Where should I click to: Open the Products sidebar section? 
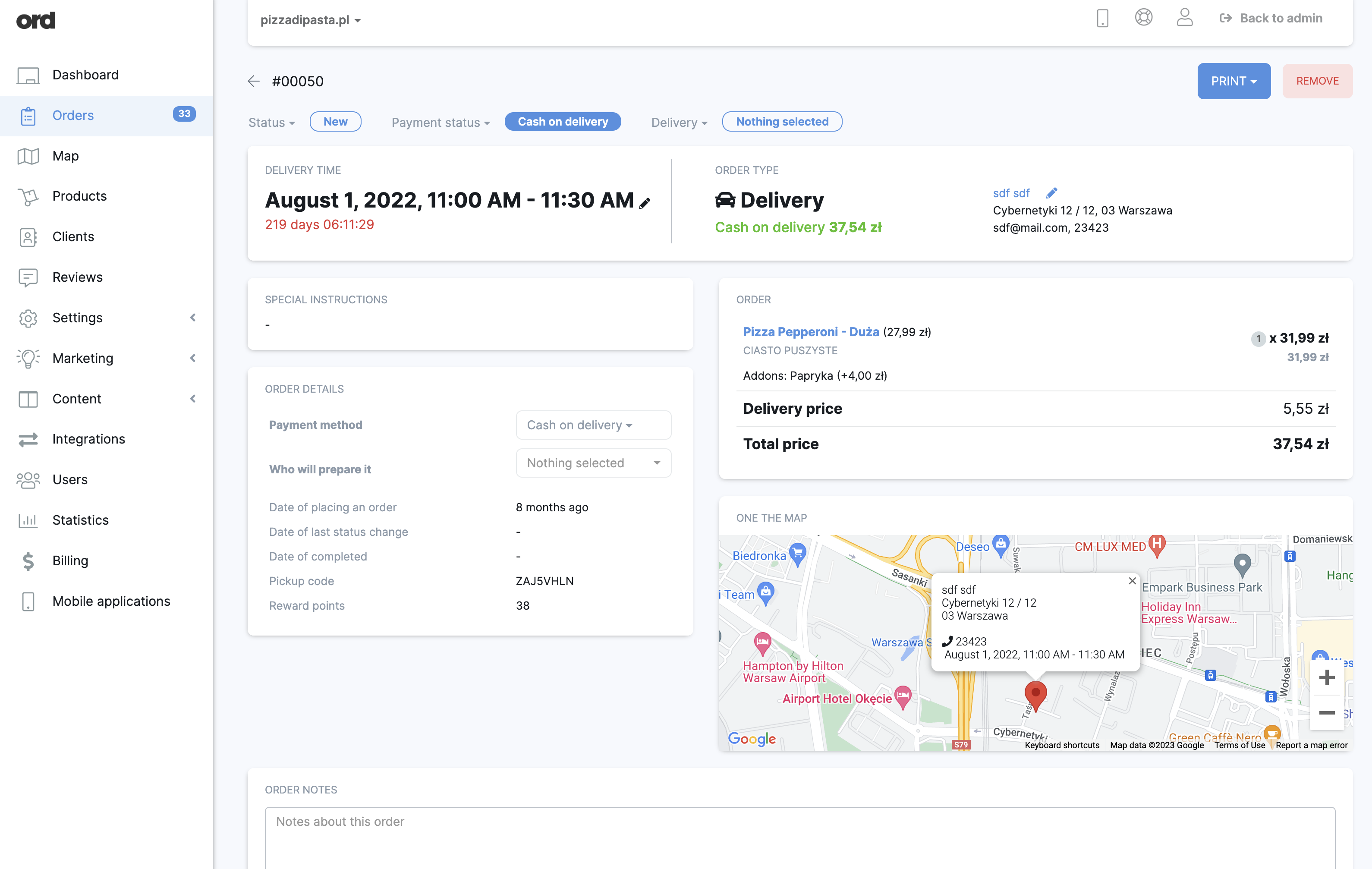[x=79, y=196]
